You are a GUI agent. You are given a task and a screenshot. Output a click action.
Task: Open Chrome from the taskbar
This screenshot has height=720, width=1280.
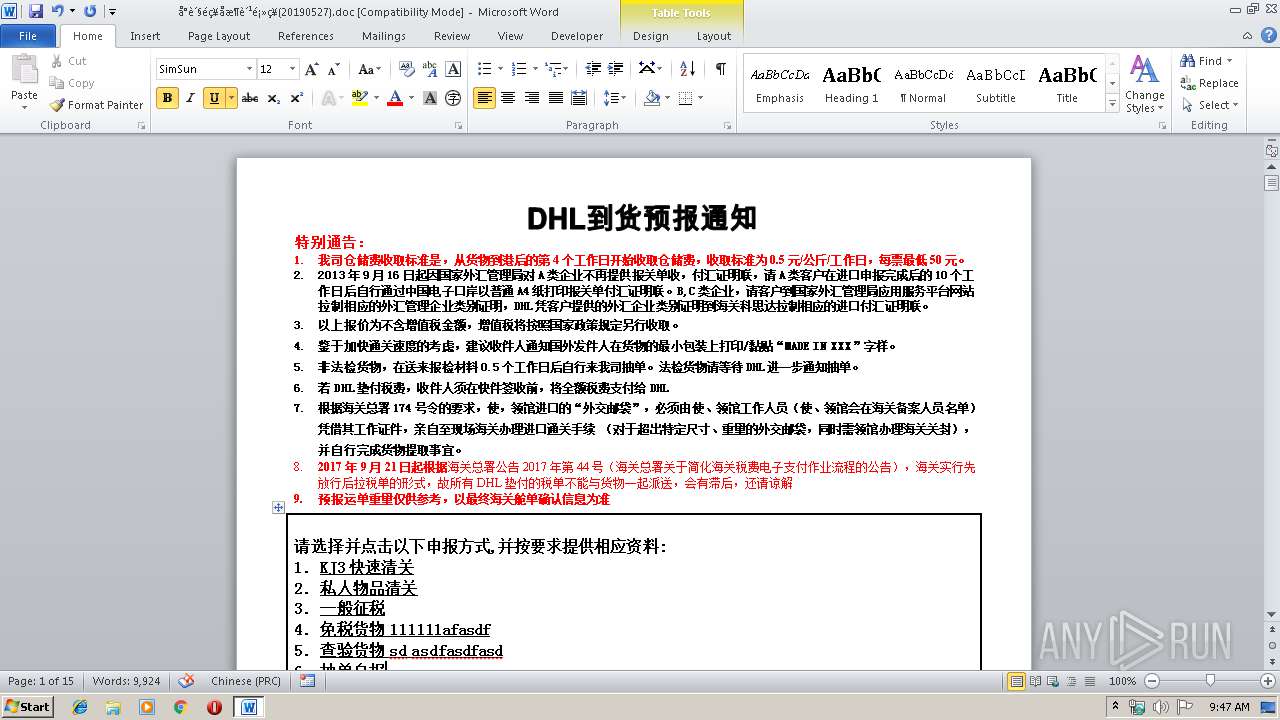coord(181,707)
